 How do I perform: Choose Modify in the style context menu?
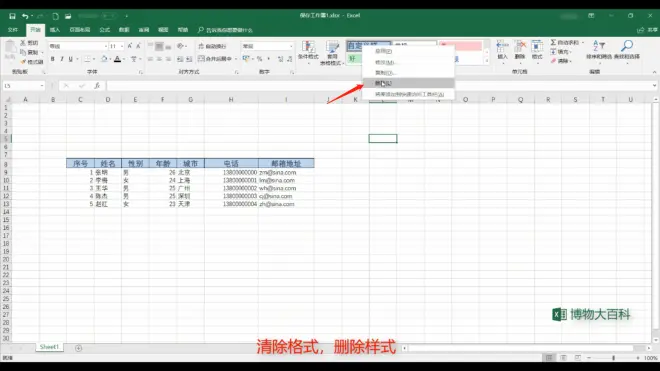(x=408, y=62)
